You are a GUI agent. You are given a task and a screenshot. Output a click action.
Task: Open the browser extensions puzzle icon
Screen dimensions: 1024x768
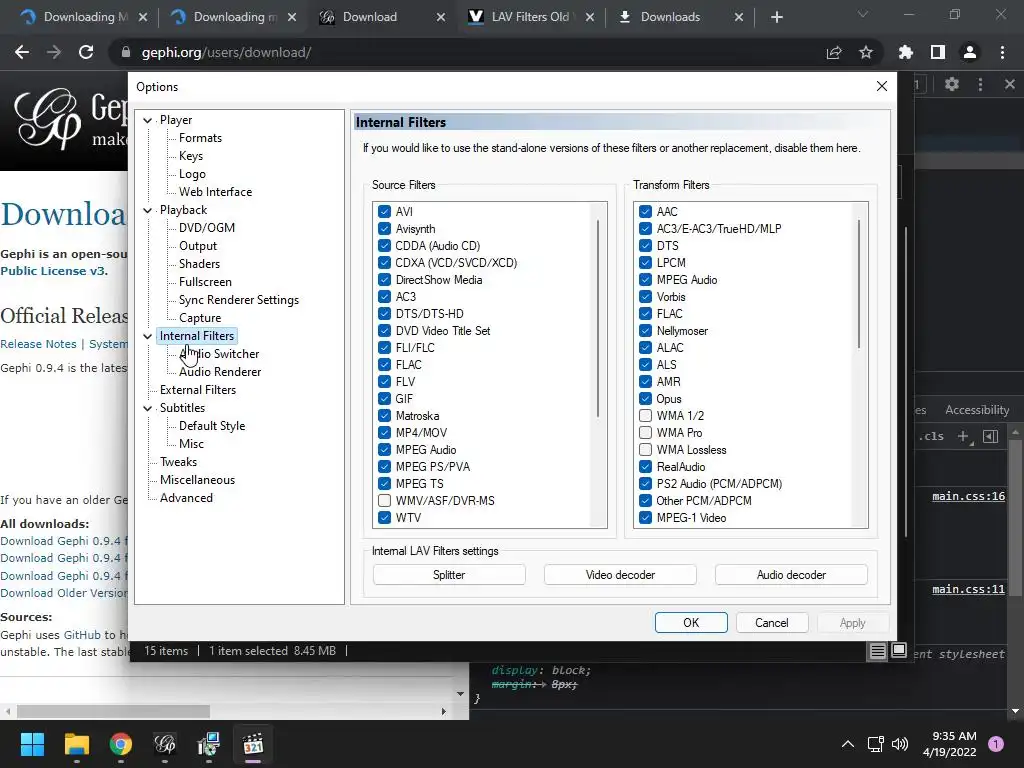[906, 52]
